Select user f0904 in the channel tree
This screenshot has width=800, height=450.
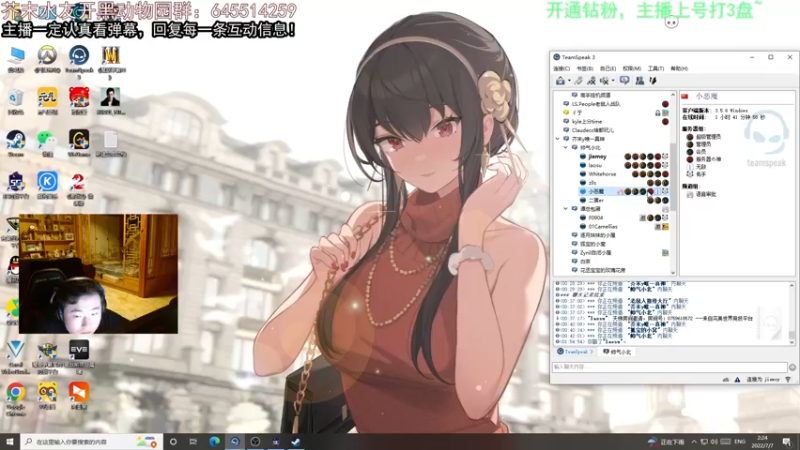pos(595,218)
